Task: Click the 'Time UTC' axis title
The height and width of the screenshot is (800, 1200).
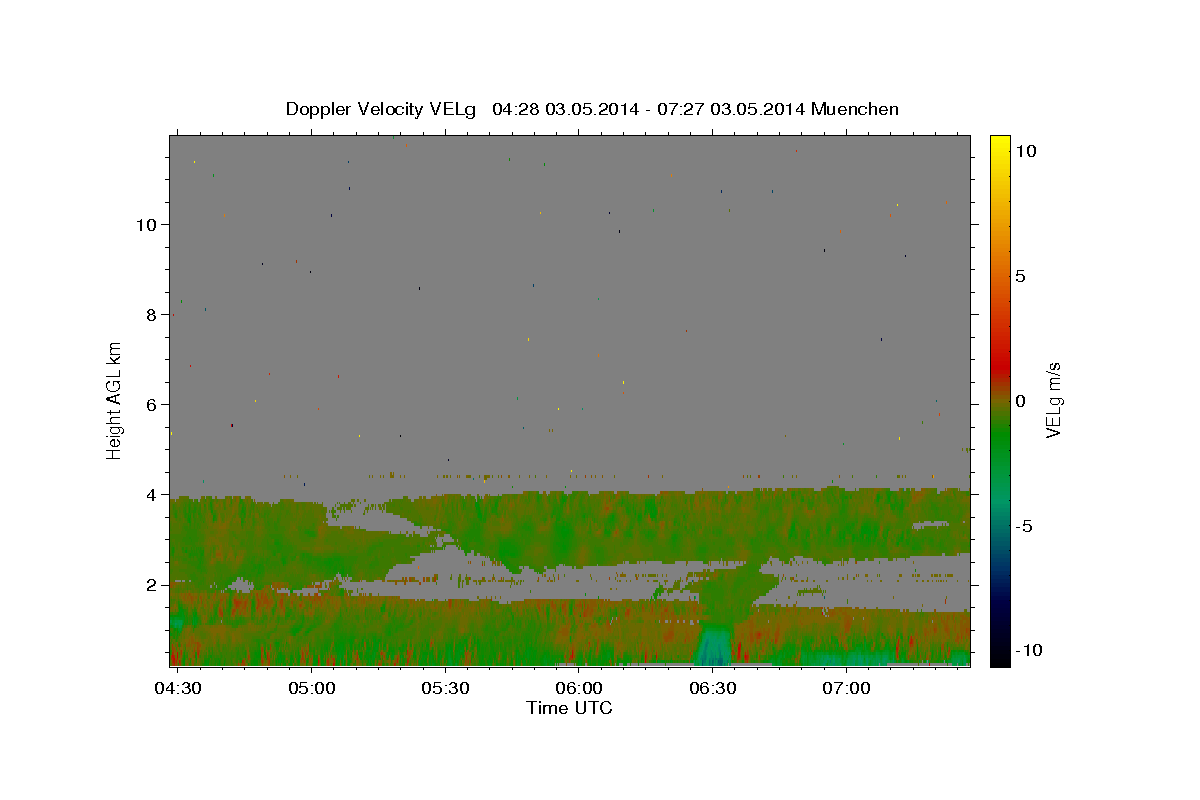Action: coord(570,708)
